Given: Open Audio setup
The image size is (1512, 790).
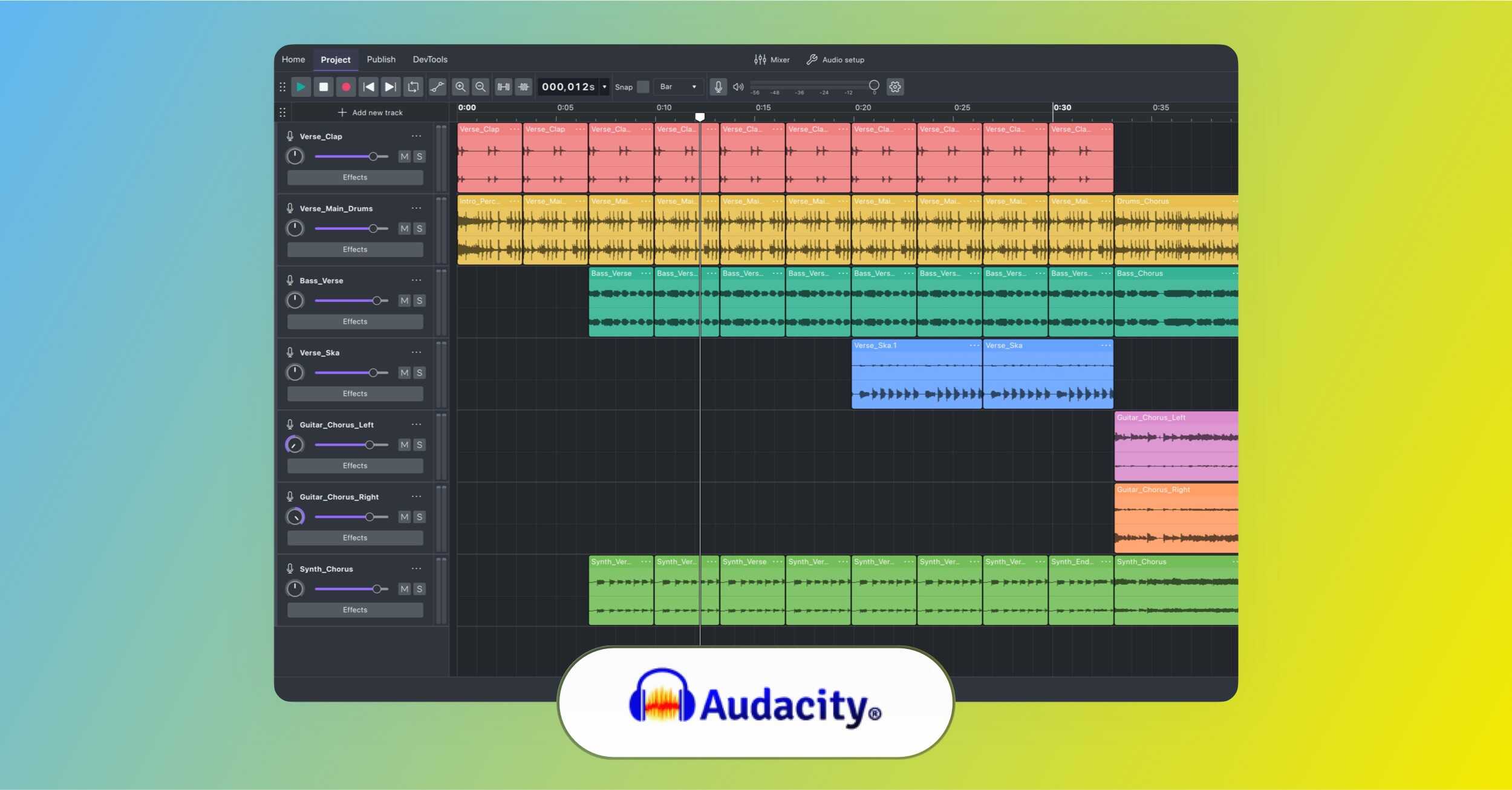Looking at the screenshot, I should pos(835,60).
